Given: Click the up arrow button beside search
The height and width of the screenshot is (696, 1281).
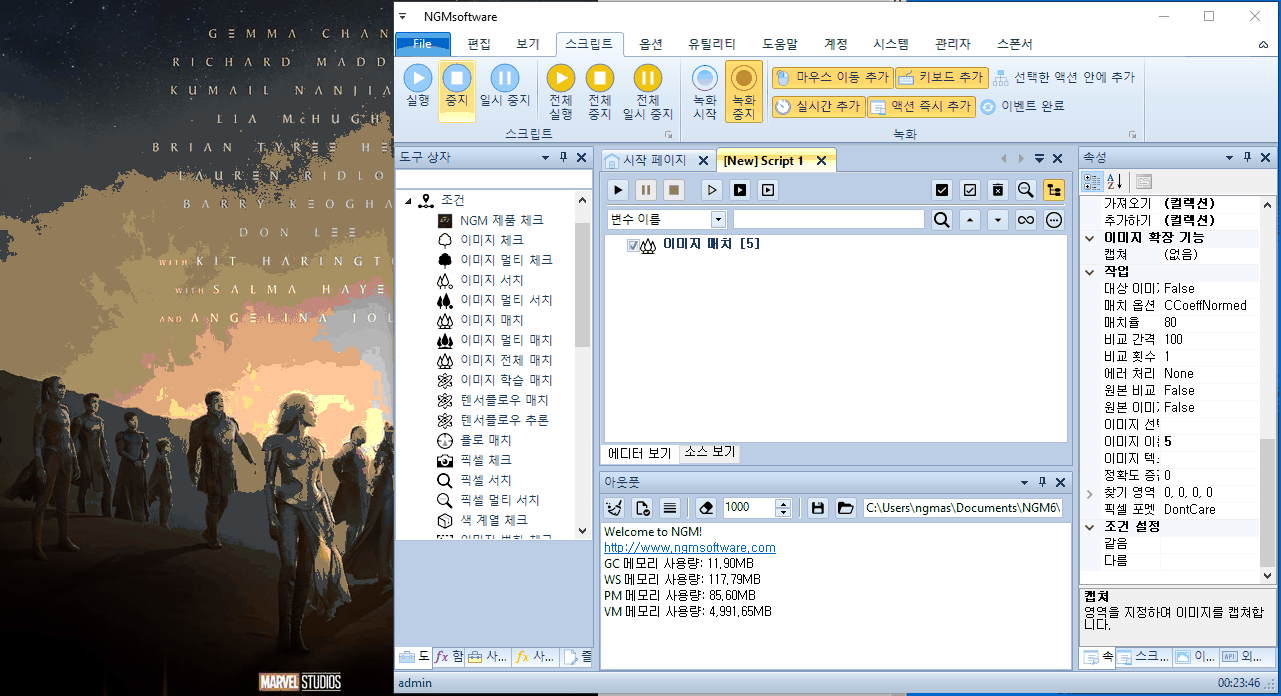Looking at the screenshot, I should (x=969, y=220).
